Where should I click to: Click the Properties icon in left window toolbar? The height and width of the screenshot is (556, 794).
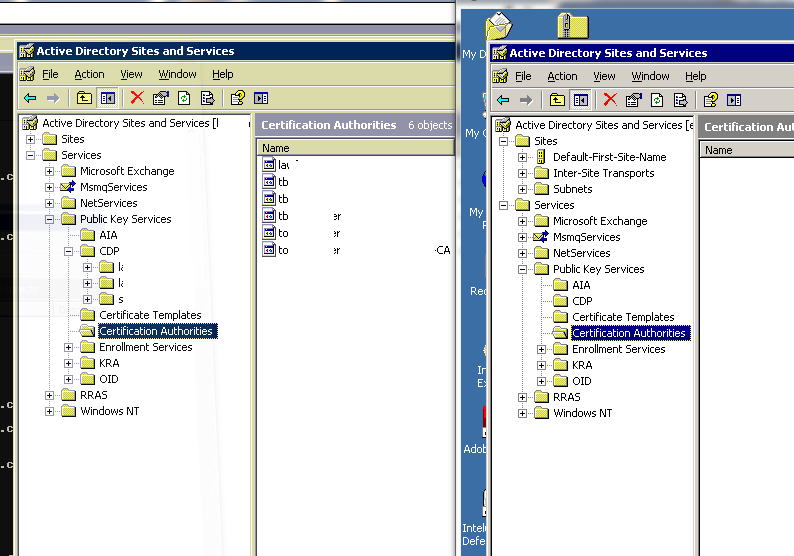tap(161, 98)
